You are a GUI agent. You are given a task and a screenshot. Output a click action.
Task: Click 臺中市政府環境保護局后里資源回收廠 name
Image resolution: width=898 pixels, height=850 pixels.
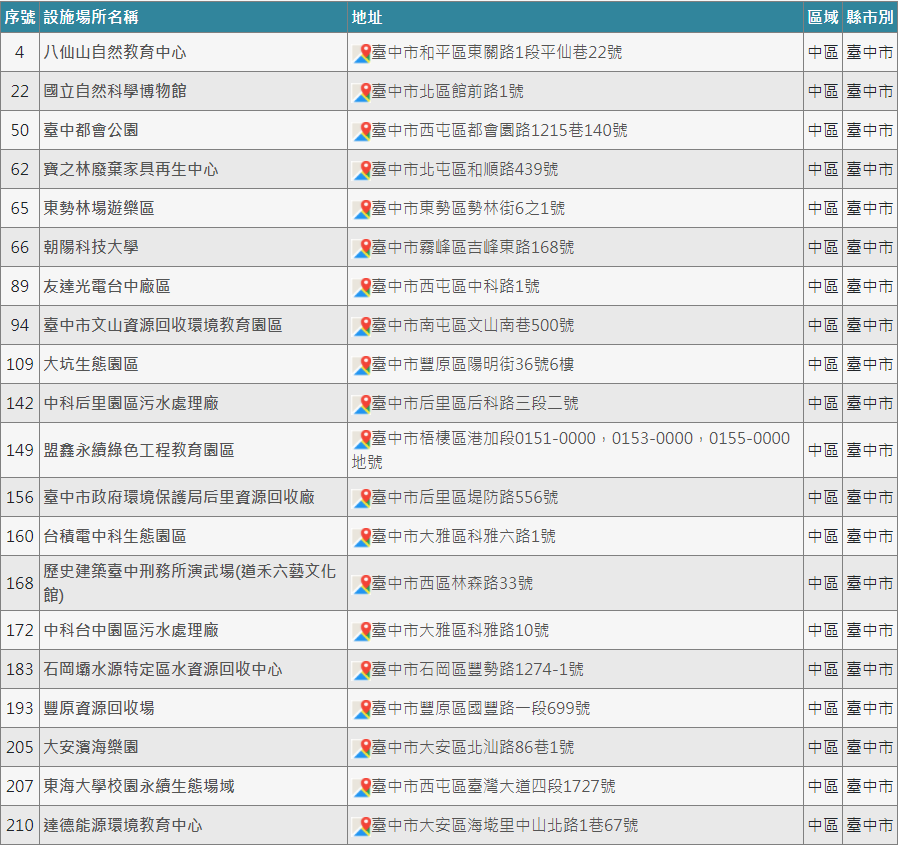(x=179, y=497)
